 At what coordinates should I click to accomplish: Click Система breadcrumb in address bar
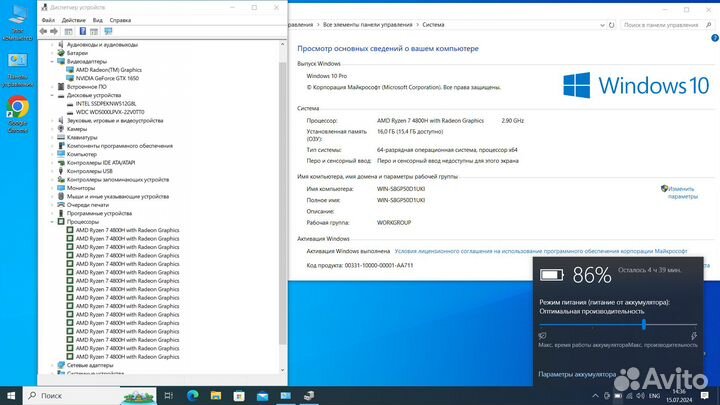coord(433,25)
